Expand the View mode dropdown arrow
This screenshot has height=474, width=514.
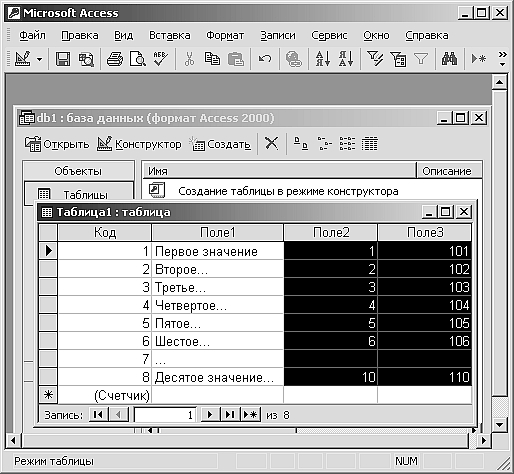click(x=40, y=60)
